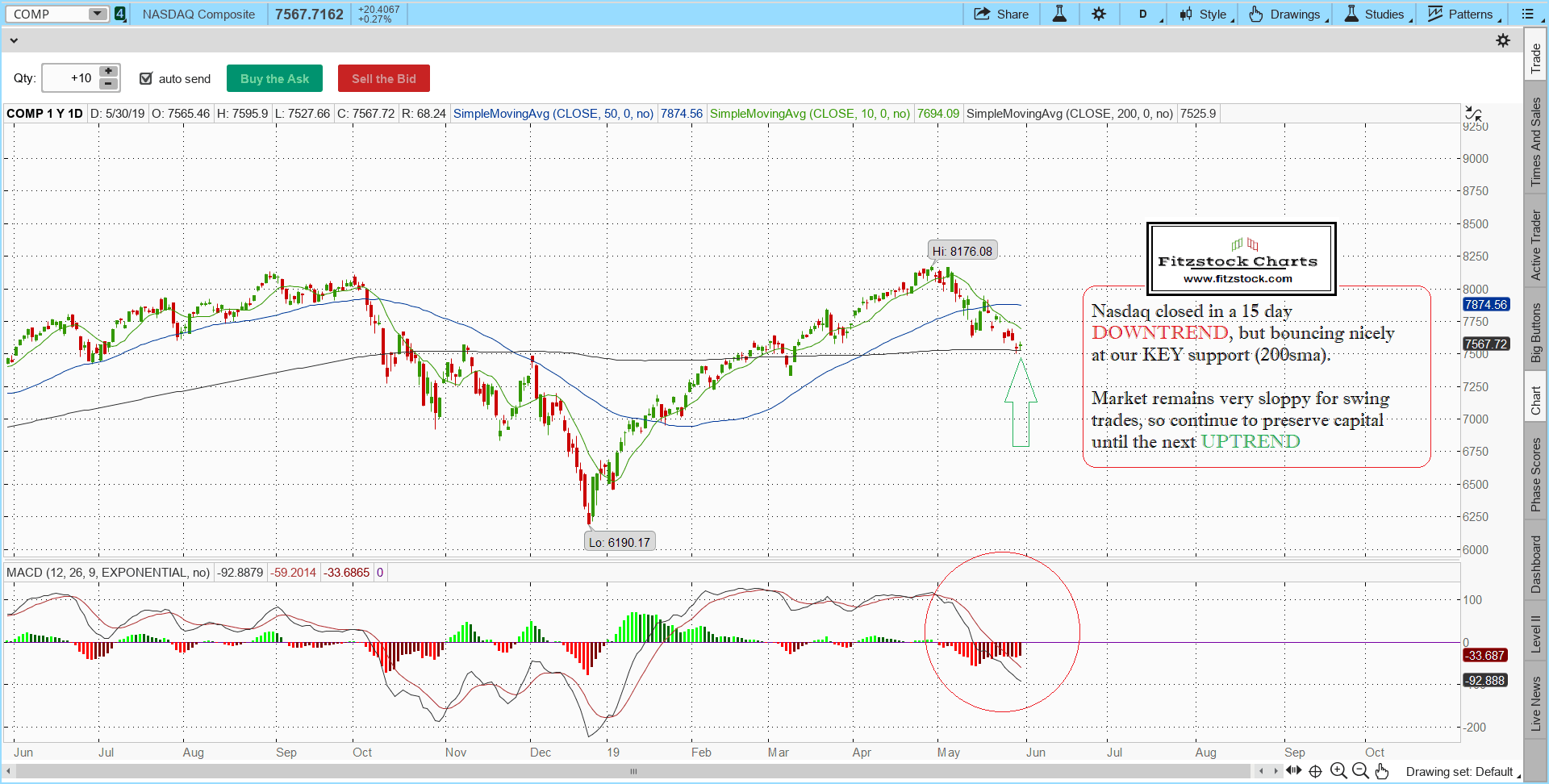Click the zoom out magnifier icon
The image size is (1549, 784).
[x=1360, y=771]
